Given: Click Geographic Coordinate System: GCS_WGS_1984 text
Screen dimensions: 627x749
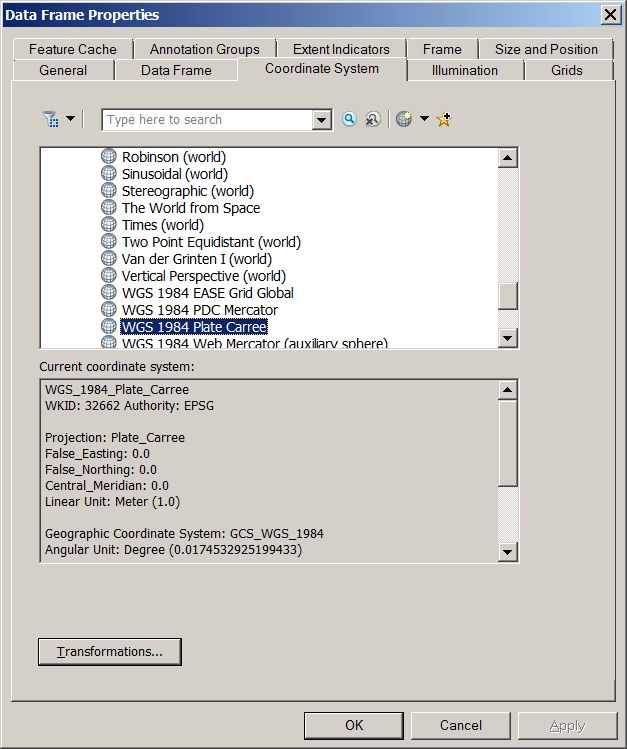Looking at the screenshot, I should [184, 534].
